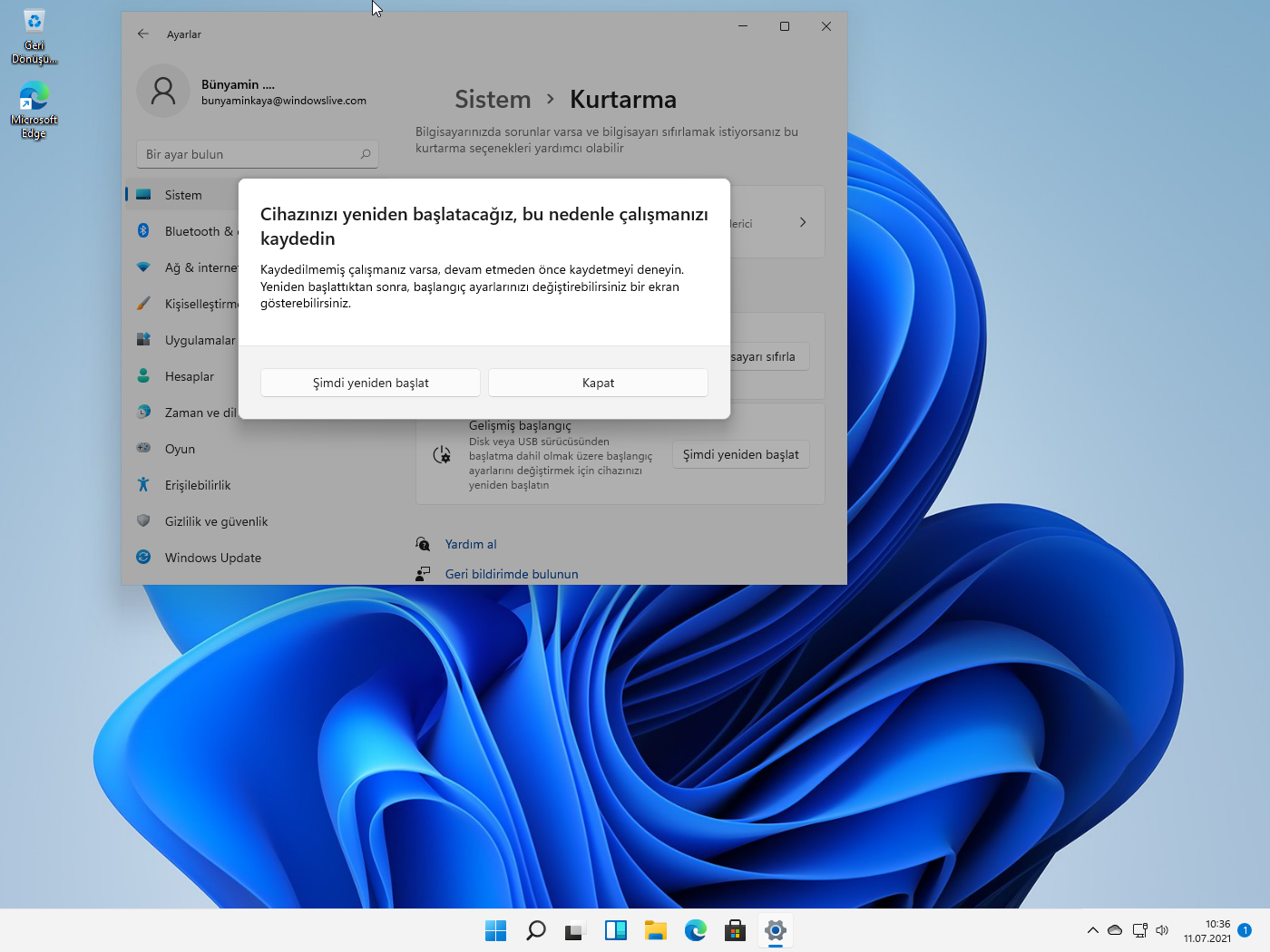The width and height of the screenshot is (1270, 952).
Task: Show hidden tray icons with the up chevron
Action: point(1092,930)
